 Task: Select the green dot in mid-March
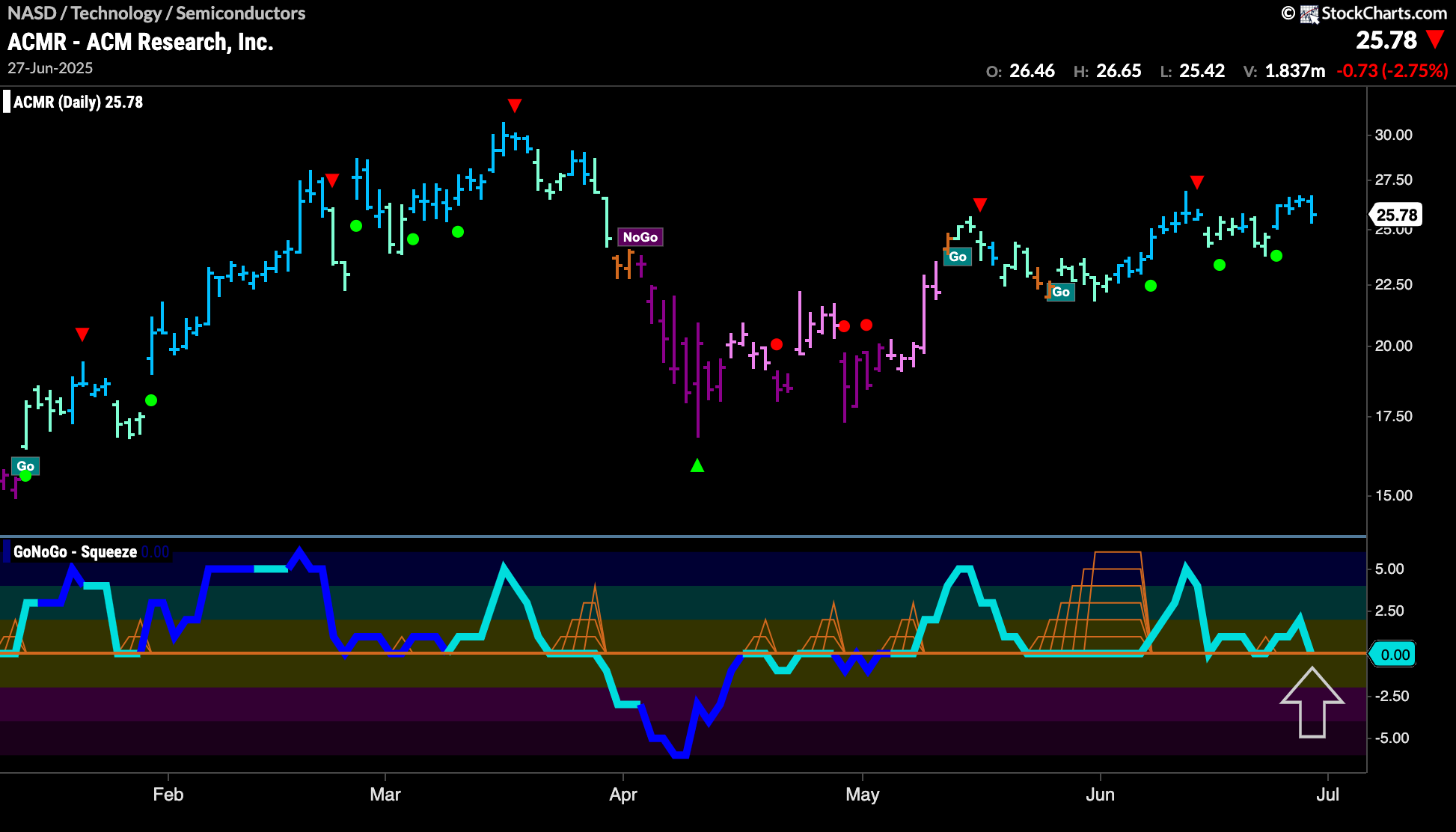458,232
